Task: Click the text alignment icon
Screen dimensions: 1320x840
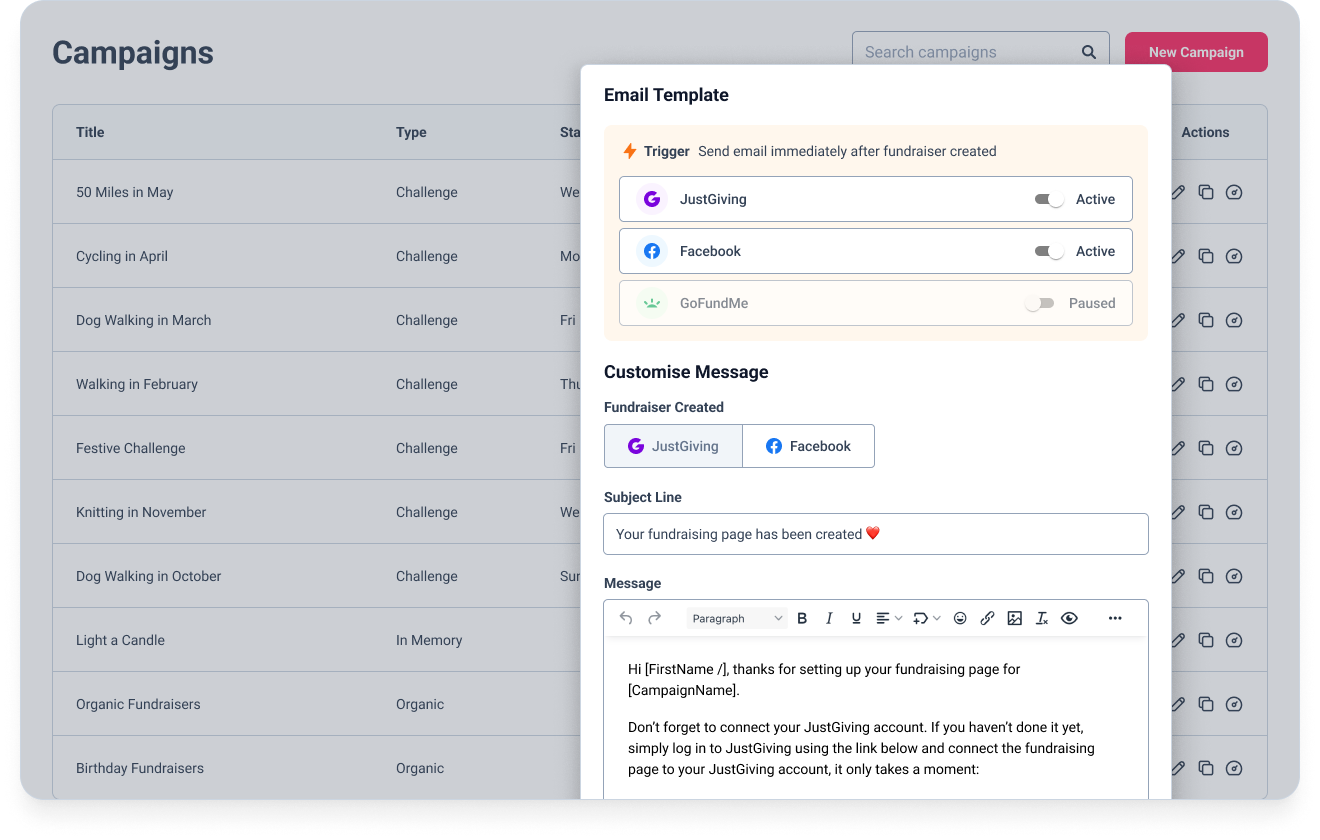Action: tap(883, 618)
